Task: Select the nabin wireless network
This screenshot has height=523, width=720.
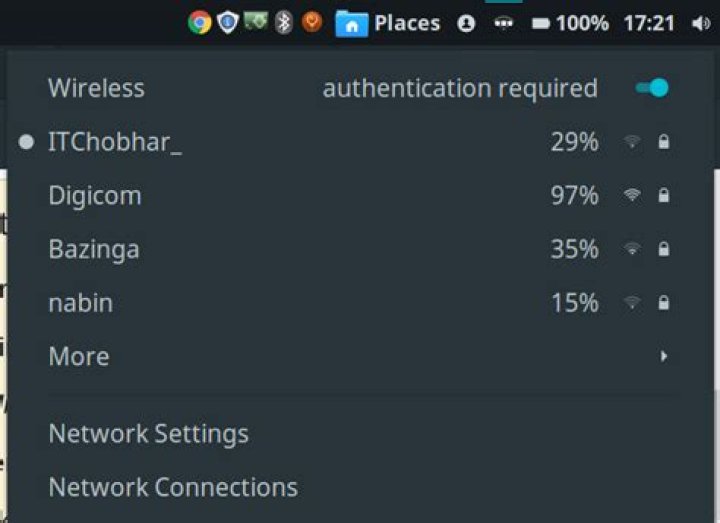Action: [x=358, y=303]
